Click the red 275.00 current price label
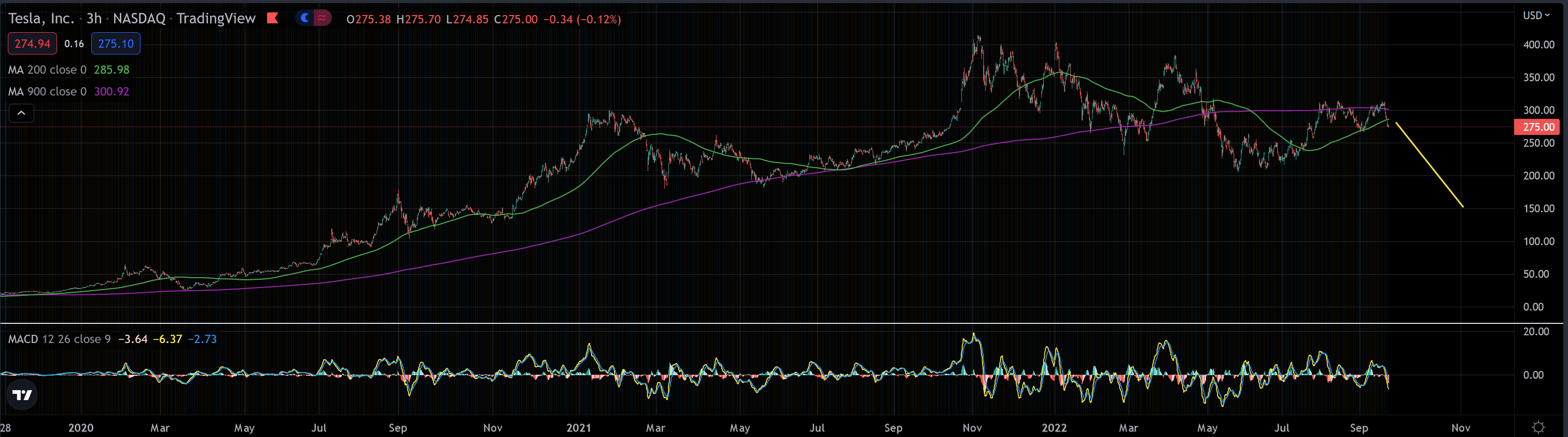Image resolution: width=1568 pixels, height=437 pixels. pyautogui.click(x=1538, y=127)
